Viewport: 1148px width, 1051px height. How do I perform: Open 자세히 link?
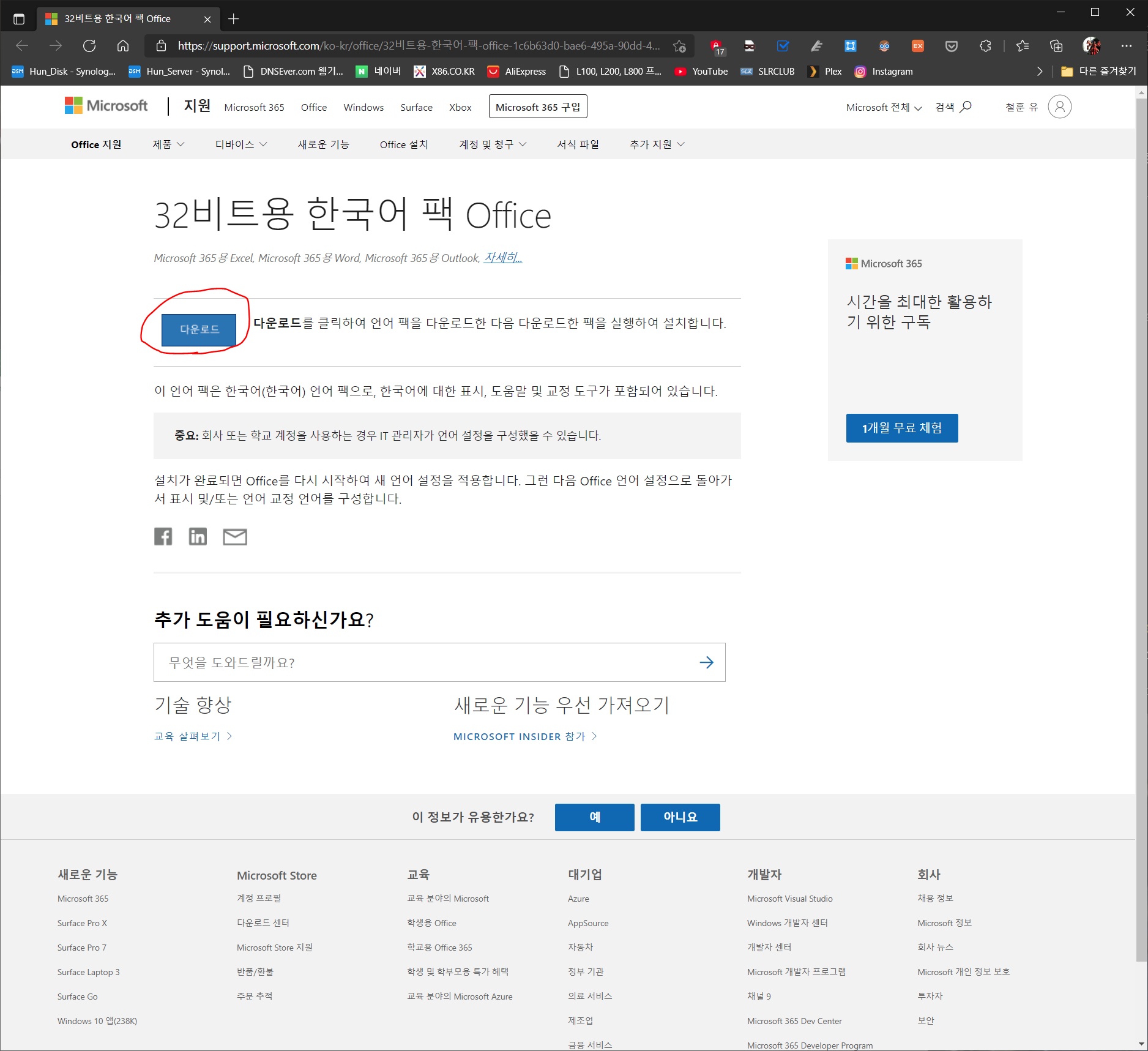click(503, 258)
